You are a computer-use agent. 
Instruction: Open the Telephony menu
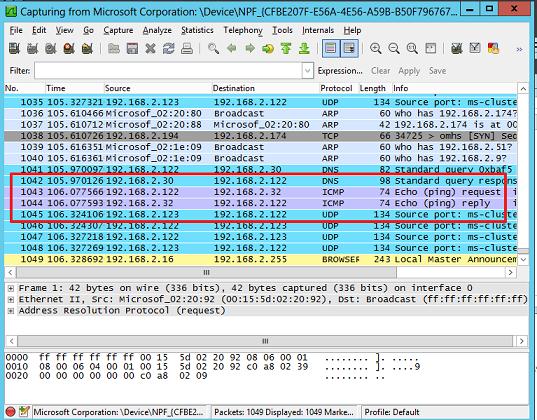(x=243, y=30)
